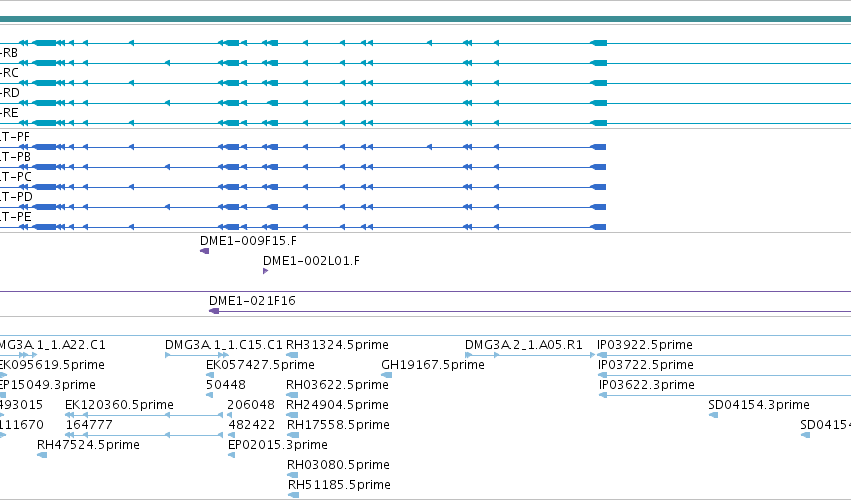
Task: Select the MG3A.1_1.A22.C1 EST label
Action: tap(53, 345)
